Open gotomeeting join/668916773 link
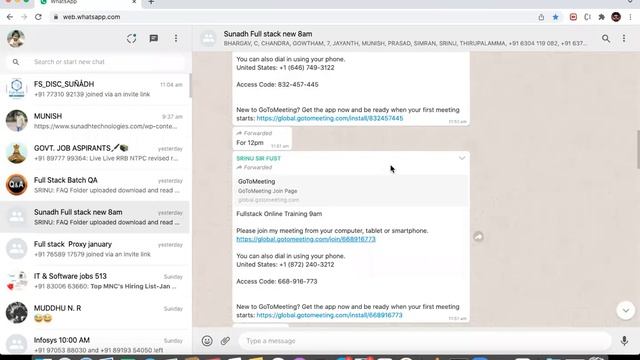The image size is (640, 360). (x=306, y=239)
